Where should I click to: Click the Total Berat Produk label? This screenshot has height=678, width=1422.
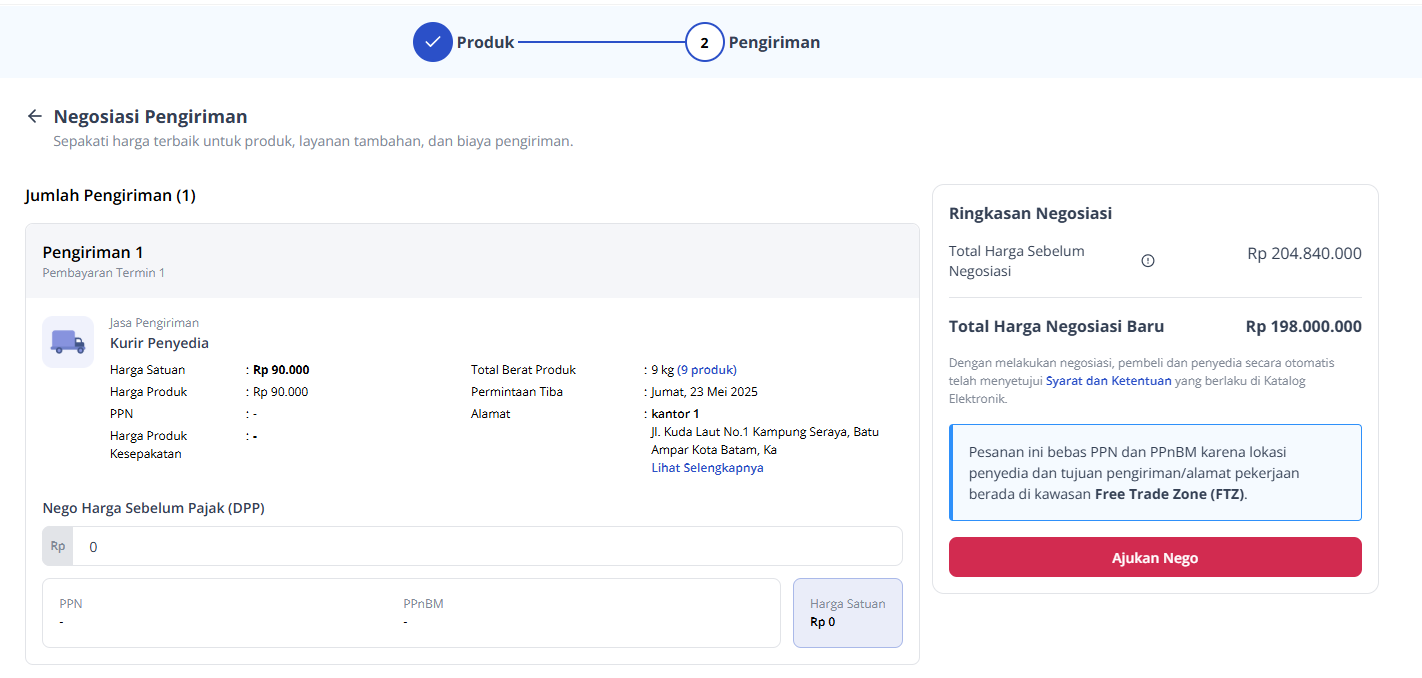pyautogui.click(x=523, y=370)
